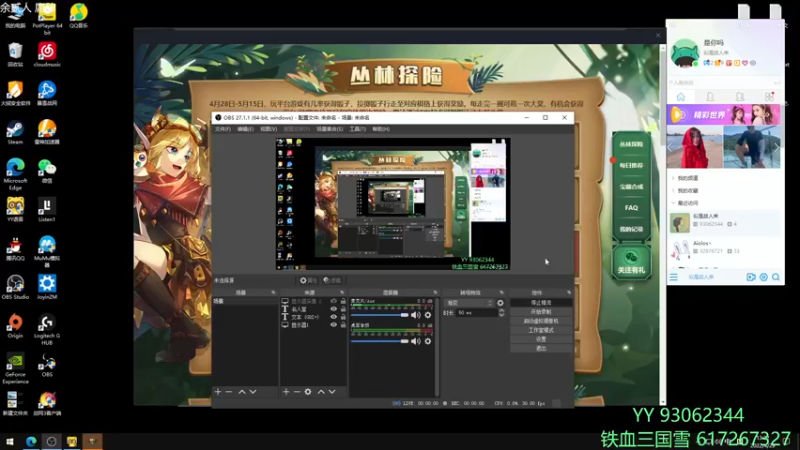Open transition type dropdown showing 渐变
Viewport: 800px width, 450px height.
click(469, 303)
